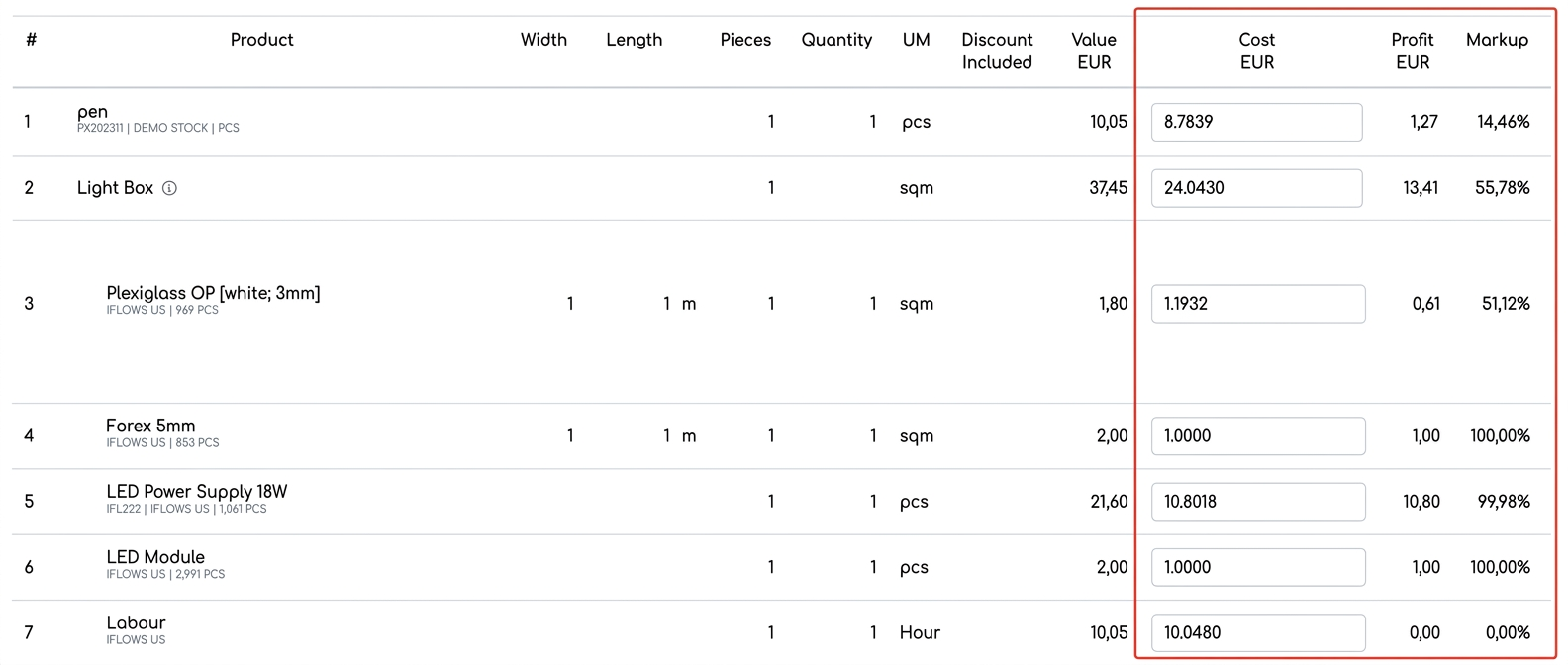Choose the LED Module product row
Image resolution: width=1568 pixels, height=665 pixels.
155,557
